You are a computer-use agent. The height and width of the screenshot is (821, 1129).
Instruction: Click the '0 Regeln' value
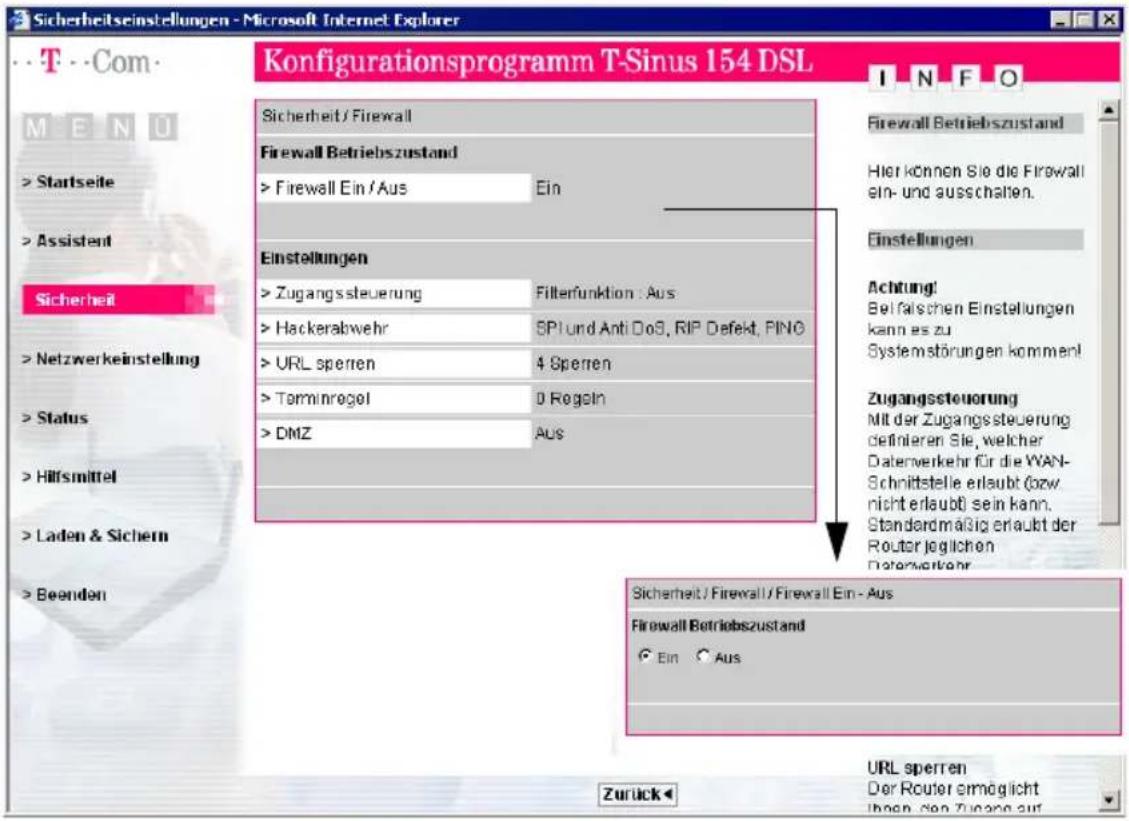click(x=570, y=398)
